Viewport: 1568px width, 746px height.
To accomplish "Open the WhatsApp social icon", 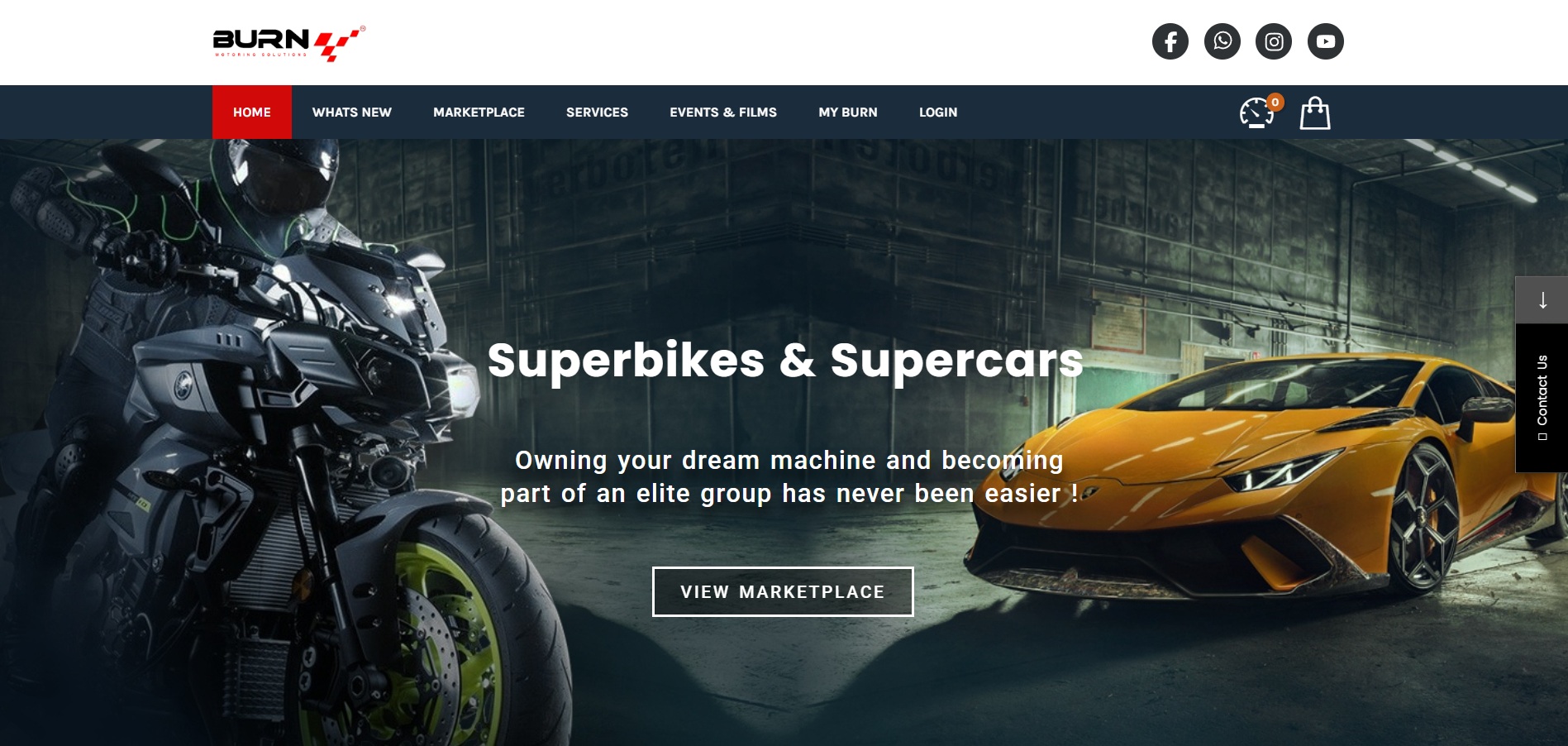I will click(1222, 41).
